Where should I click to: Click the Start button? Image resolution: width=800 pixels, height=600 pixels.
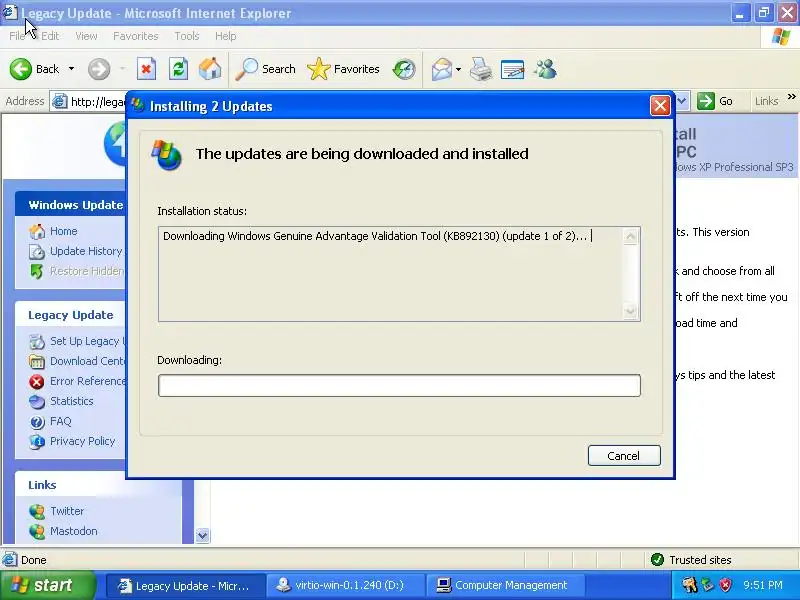[x=48, y=585]
